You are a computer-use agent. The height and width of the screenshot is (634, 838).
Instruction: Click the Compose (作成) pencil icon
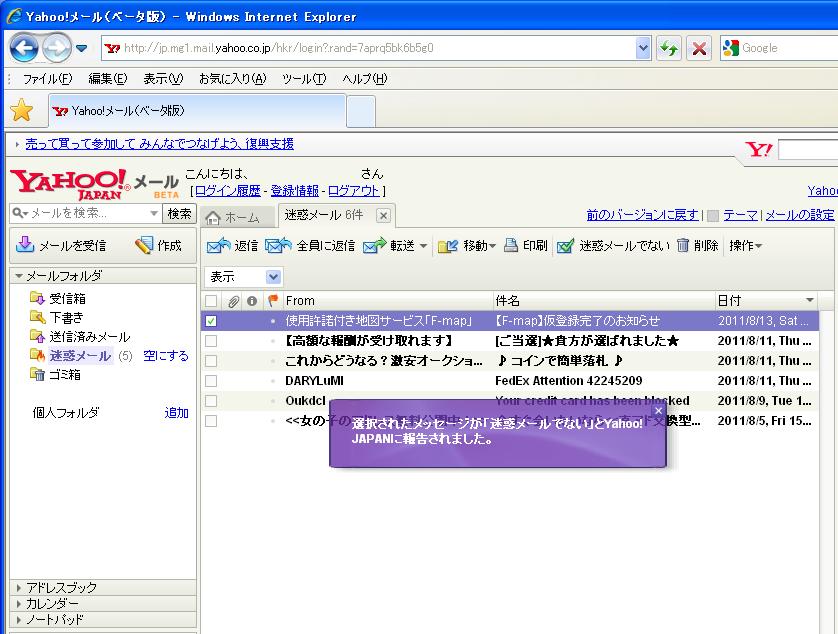coord(144,245)
